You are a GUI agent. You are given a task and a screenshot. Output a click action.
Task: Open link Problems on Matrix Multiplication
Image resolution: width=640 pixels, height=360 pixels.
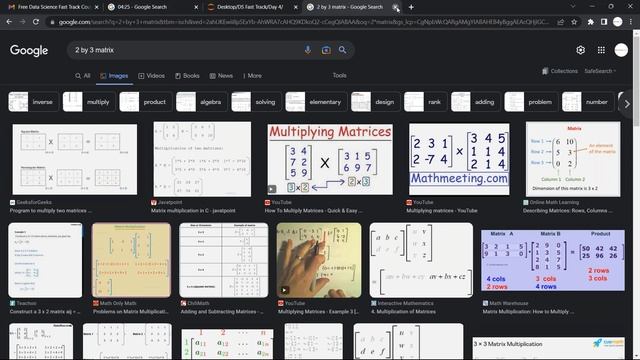click(x=131, y=311)
